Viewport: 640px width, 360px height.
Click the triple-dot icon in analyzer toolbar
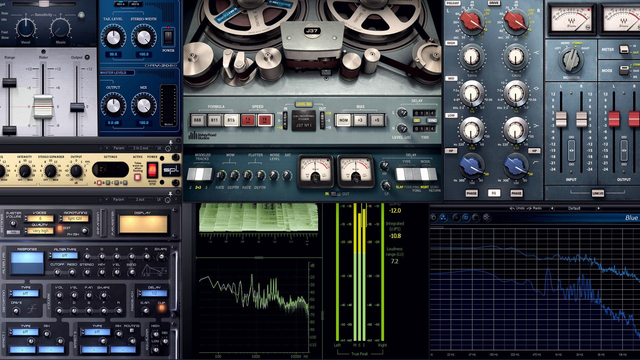(443, 218)
